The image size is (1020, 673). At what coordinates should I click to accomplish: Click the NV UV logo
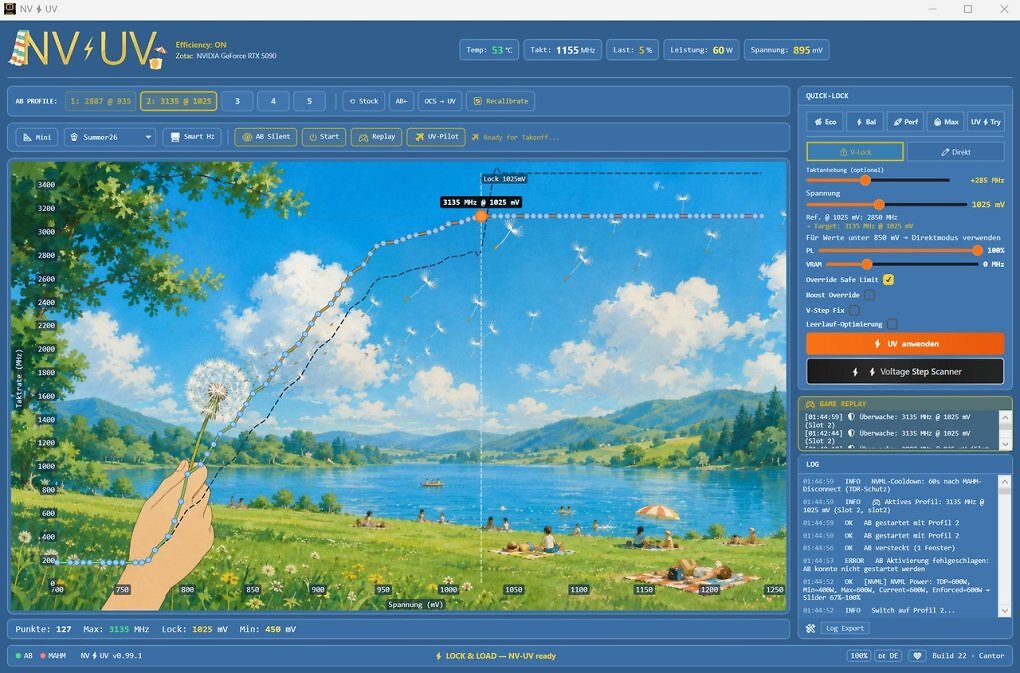tap(87, 49)
